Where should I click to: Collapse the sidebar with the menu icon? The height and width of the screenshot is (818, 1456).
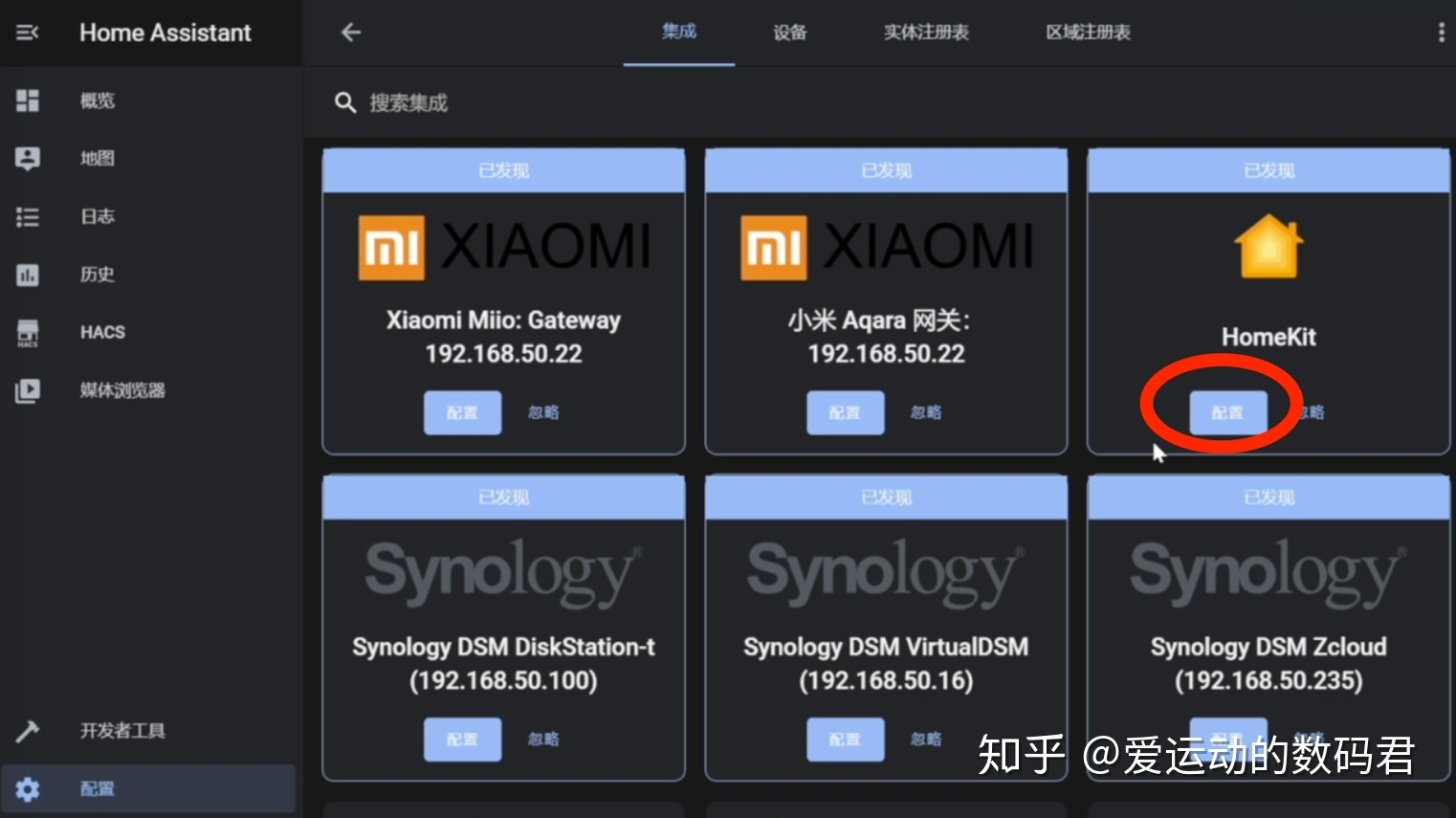[x=28, y=33]
